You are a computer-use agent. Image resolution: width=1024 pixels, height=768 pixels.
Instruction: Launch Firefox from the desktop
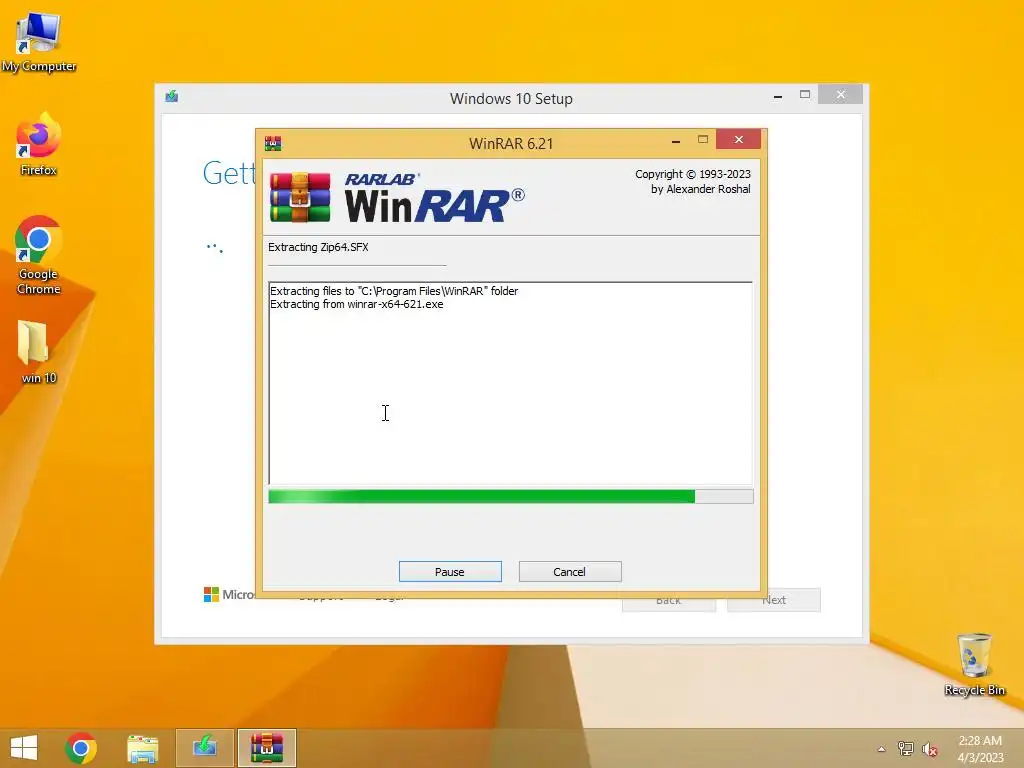point(39,145)
